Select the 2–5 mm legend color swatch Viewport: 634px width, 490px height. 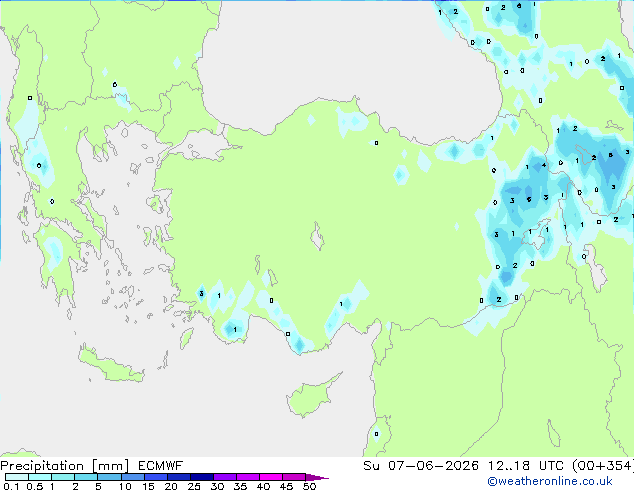(x=86, y=477)
